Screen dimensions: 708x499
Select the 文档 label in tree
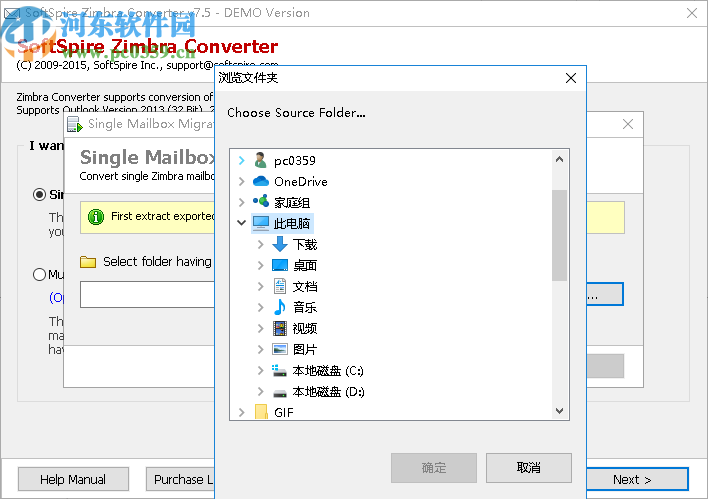(305, 286)
